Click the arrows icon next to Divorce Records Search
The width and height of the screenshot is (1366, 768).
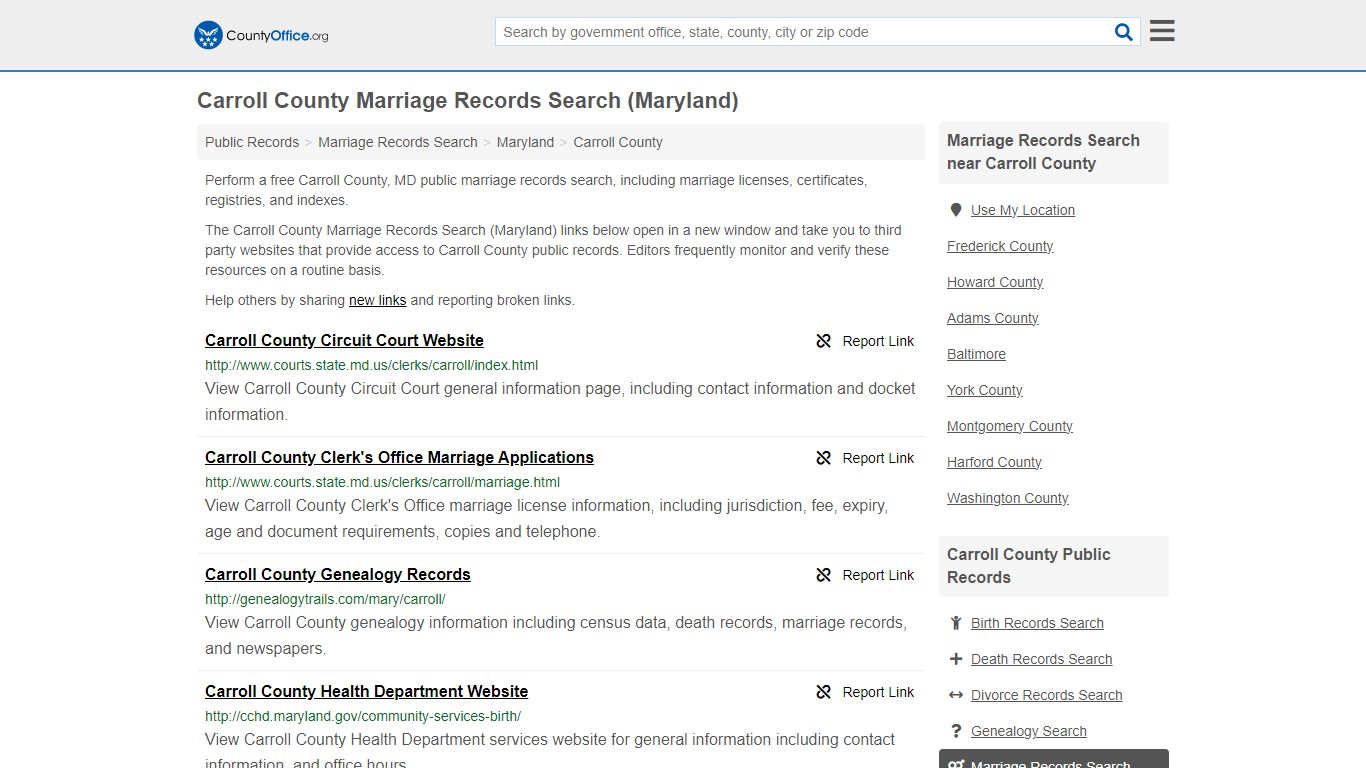[x=956, y=695]
